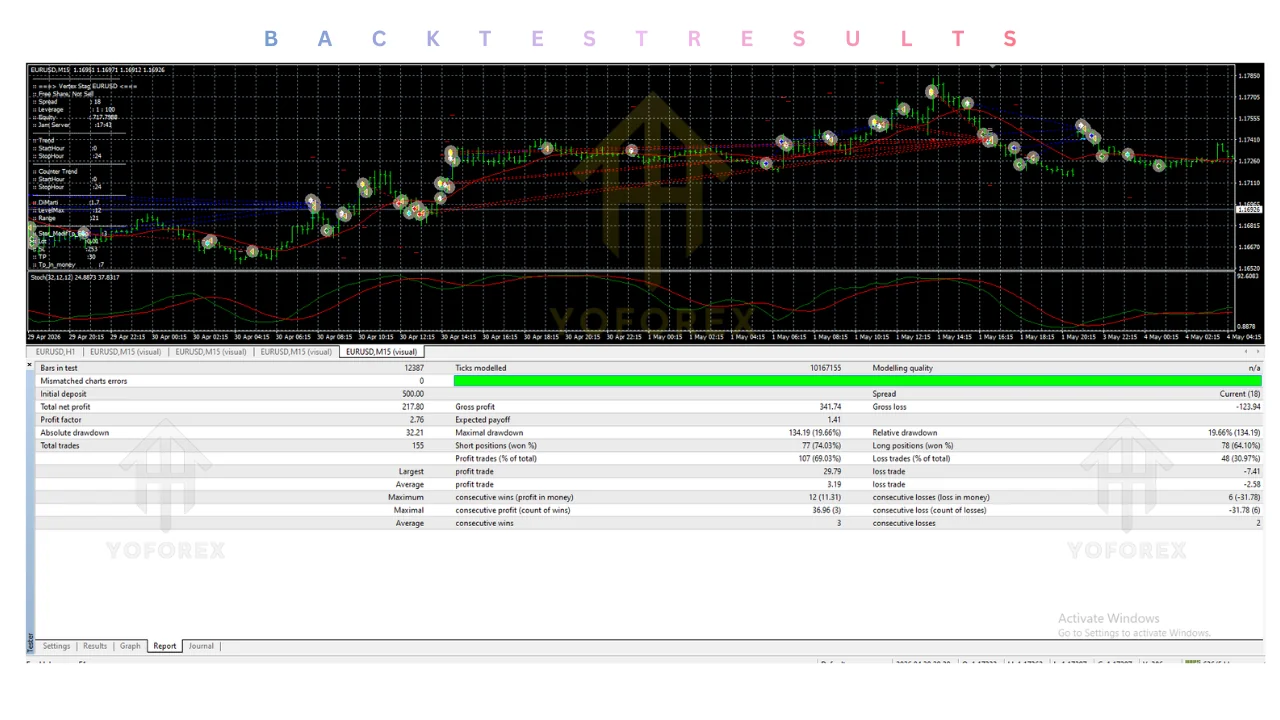Click Gross loss value -123.94

point(1247,407)
